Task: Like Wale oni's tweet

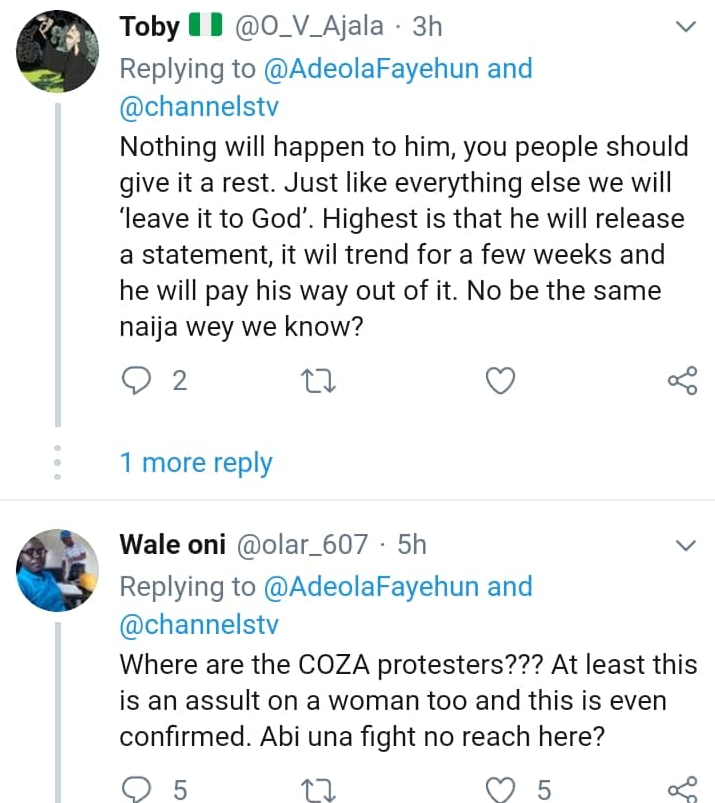Action: tap(500, 789)
